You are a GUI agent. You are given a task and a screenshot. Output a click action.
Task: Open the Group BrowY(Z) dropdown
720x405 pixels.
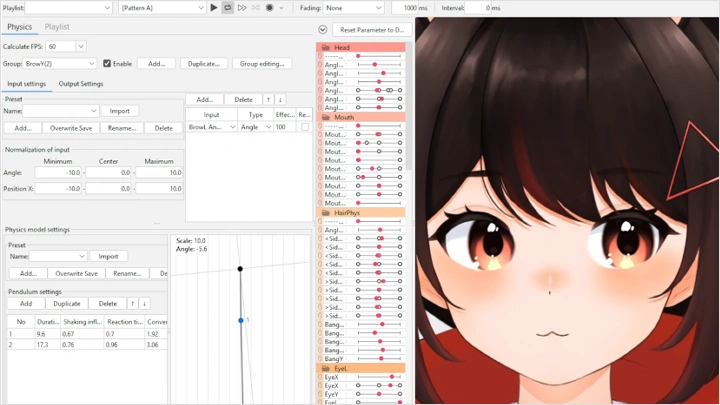click(59, 63)
